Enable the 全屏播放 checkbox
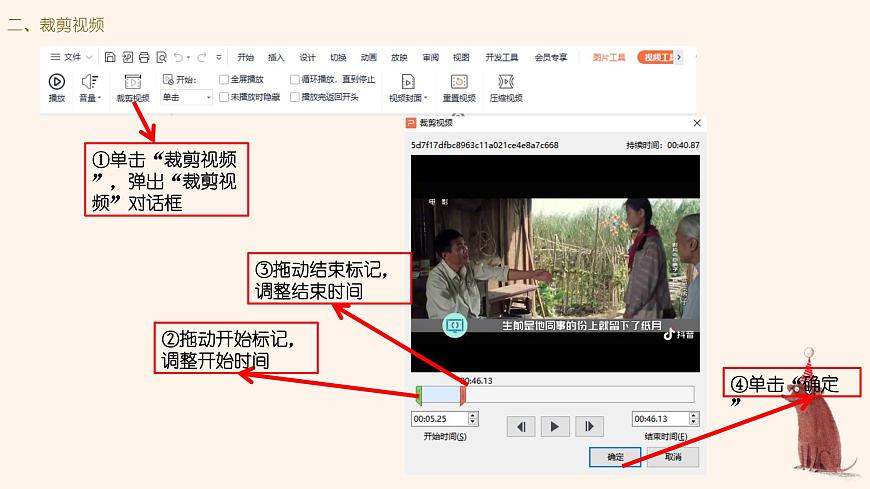This screenshot has width=870, height=489. point(224,79)
